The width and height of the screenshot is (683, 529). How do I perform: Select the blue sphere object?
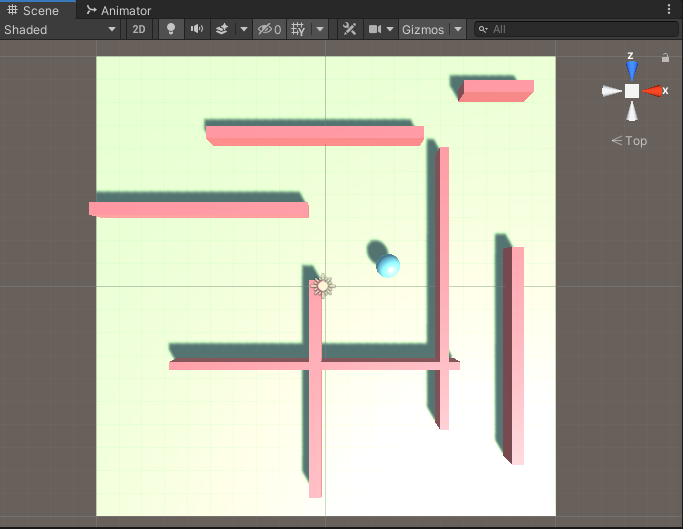point(388,266)
